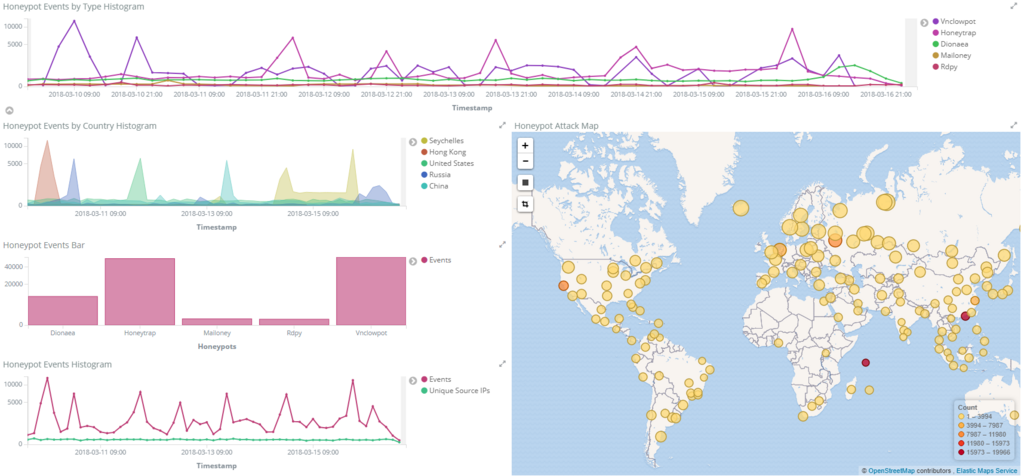This screenshot has width=1024, height=476.
Task: Click the 2018-03-16 21:00 axis tick label
Action: [886, 94]
